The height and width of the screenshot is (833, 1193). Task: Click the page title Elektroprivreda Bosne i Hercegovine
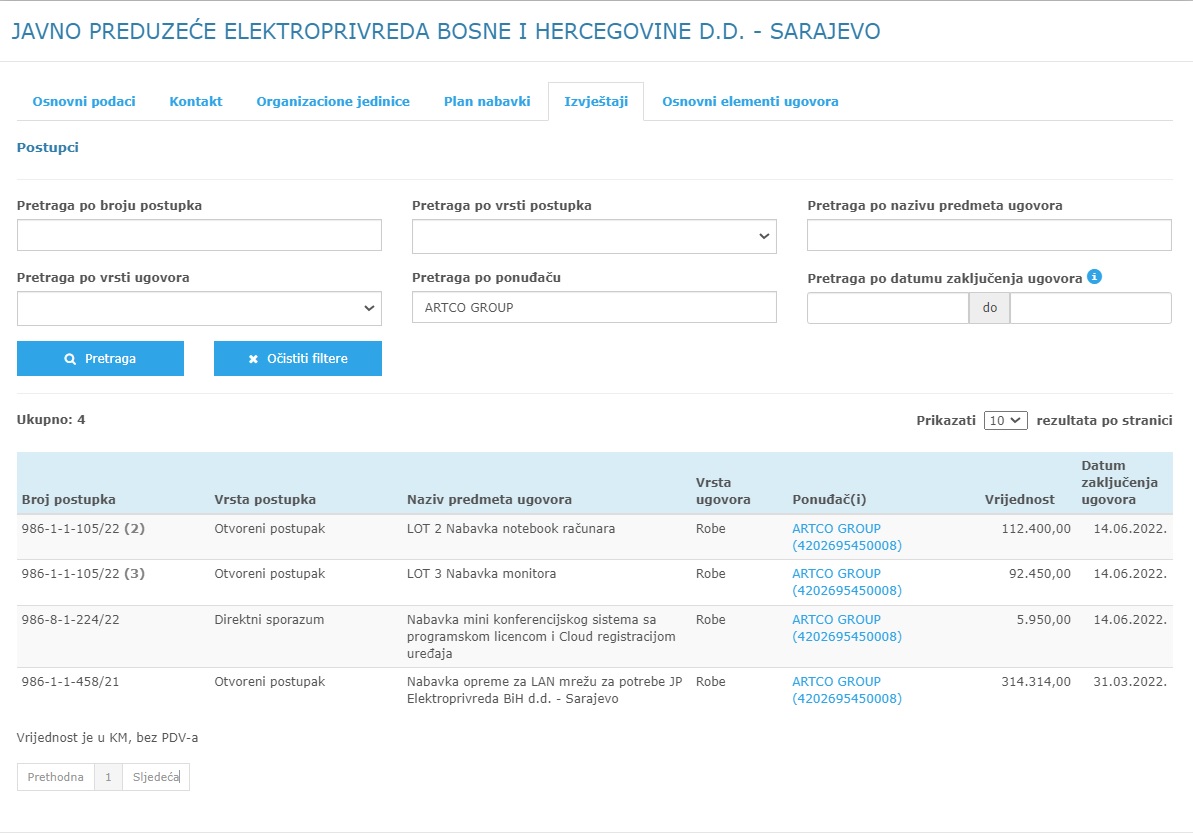pos(446,31)
